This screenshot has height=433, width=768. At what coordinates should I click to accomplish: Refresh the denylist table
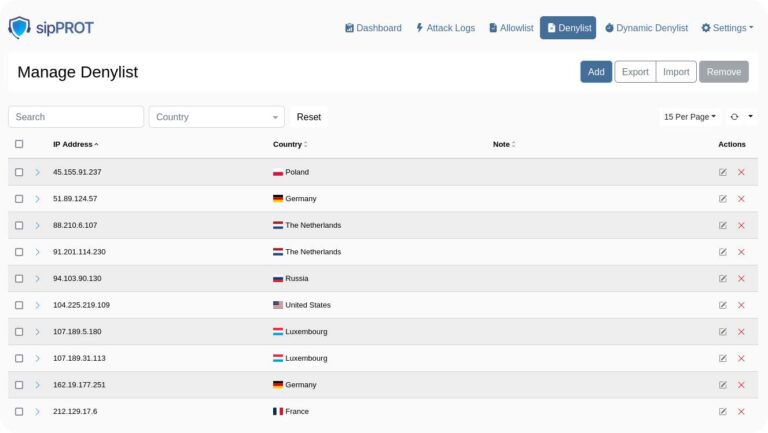[734, 117]
